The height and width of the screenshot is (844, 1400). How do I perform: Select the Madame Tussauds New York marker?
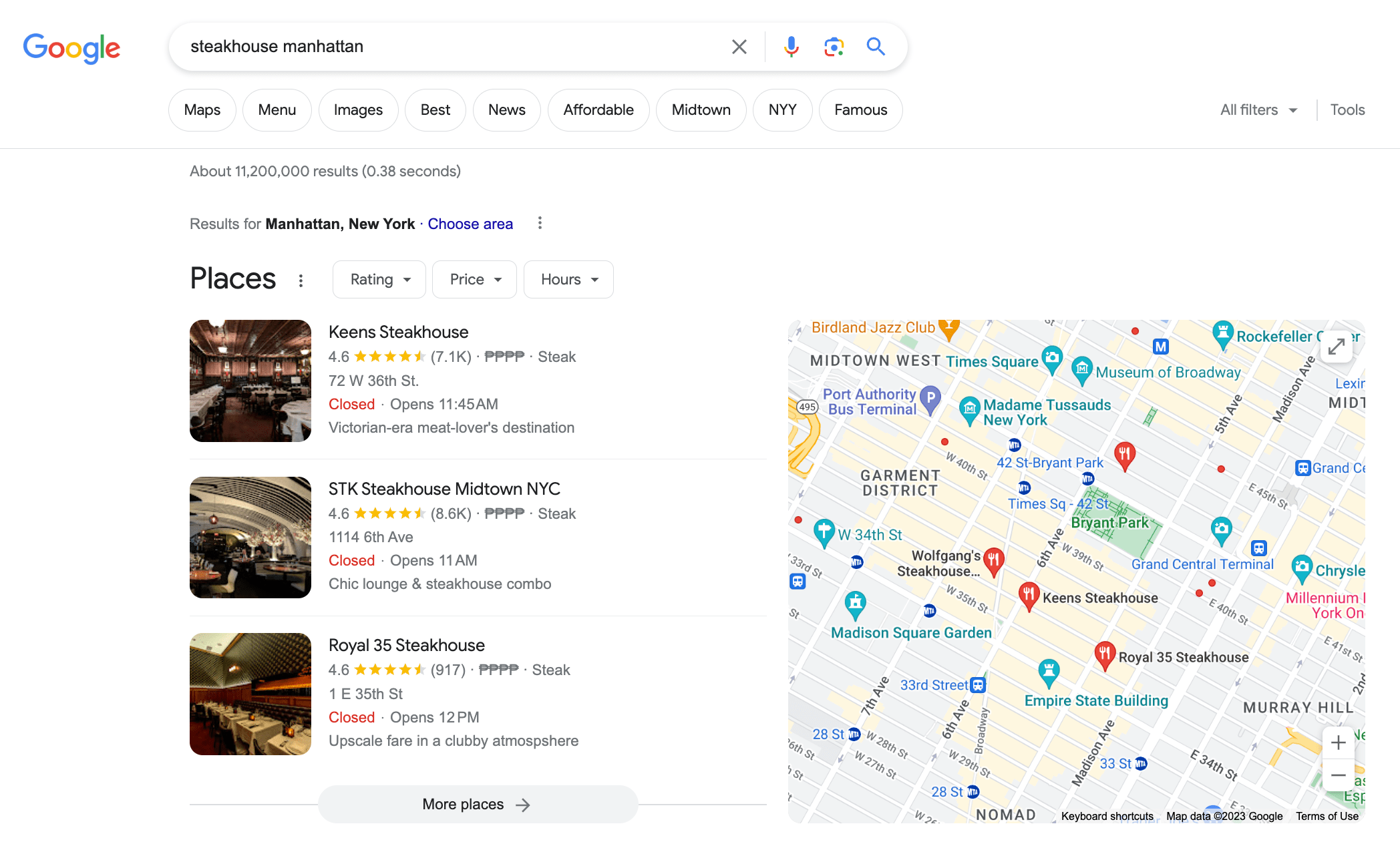pos(969,411)
